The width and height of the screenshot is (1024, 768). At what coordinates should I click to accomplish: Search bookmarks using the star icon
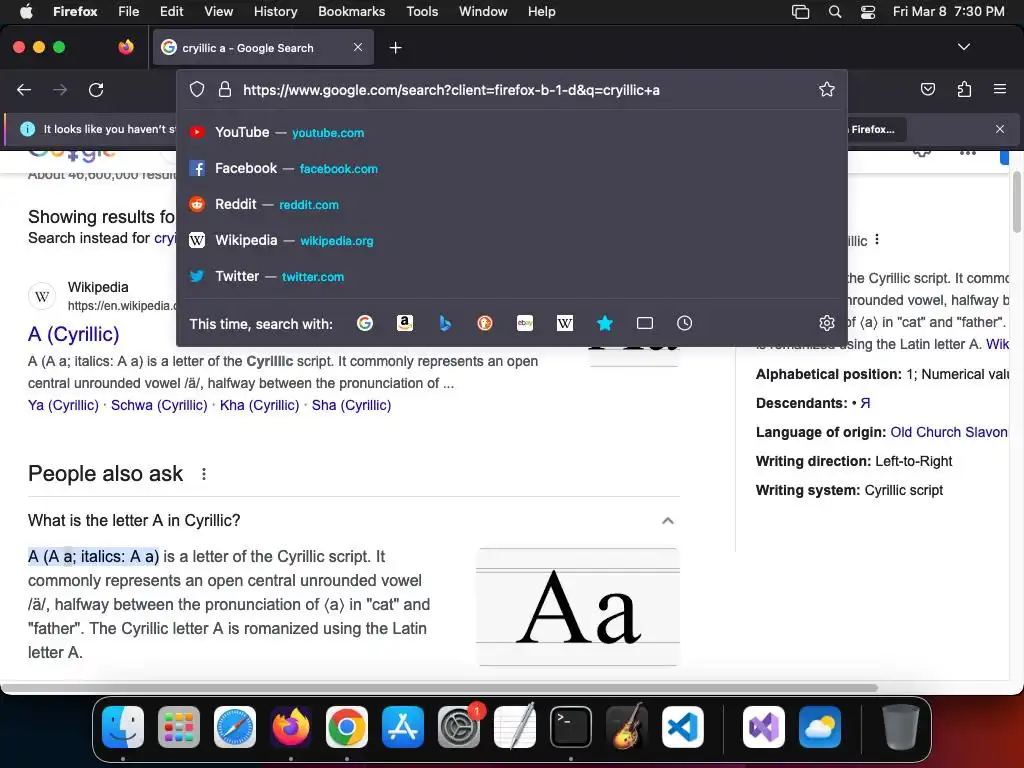[x=605, y=323]
